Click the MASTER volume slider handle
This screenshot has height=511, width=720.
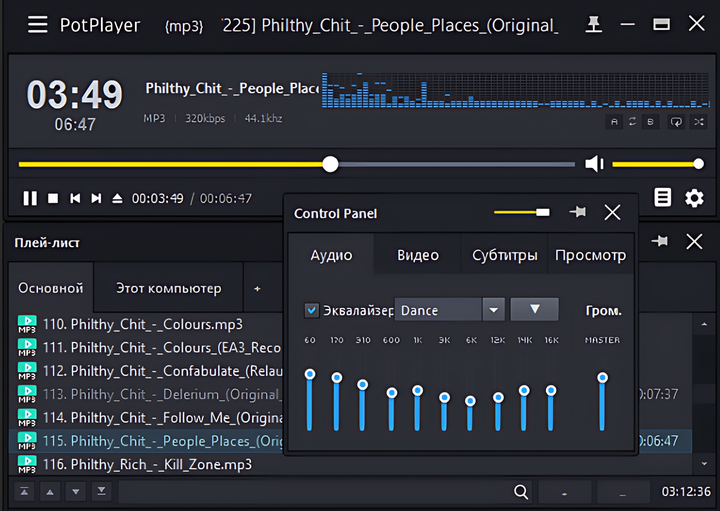(x=602, y=378)
